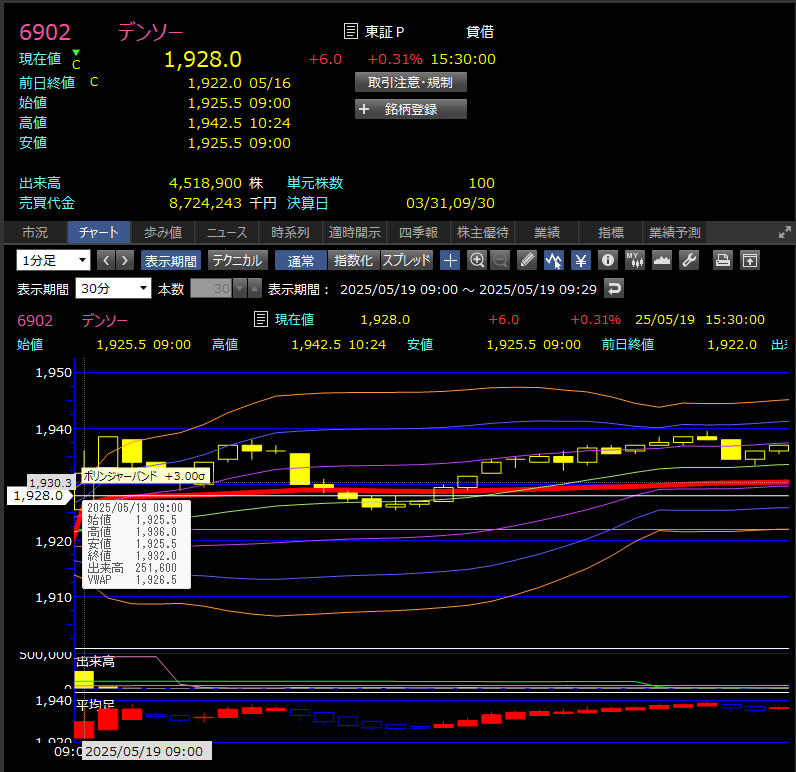Select 指数化 chart display mode
Screen dimensions: 796x772
point(354,261)
